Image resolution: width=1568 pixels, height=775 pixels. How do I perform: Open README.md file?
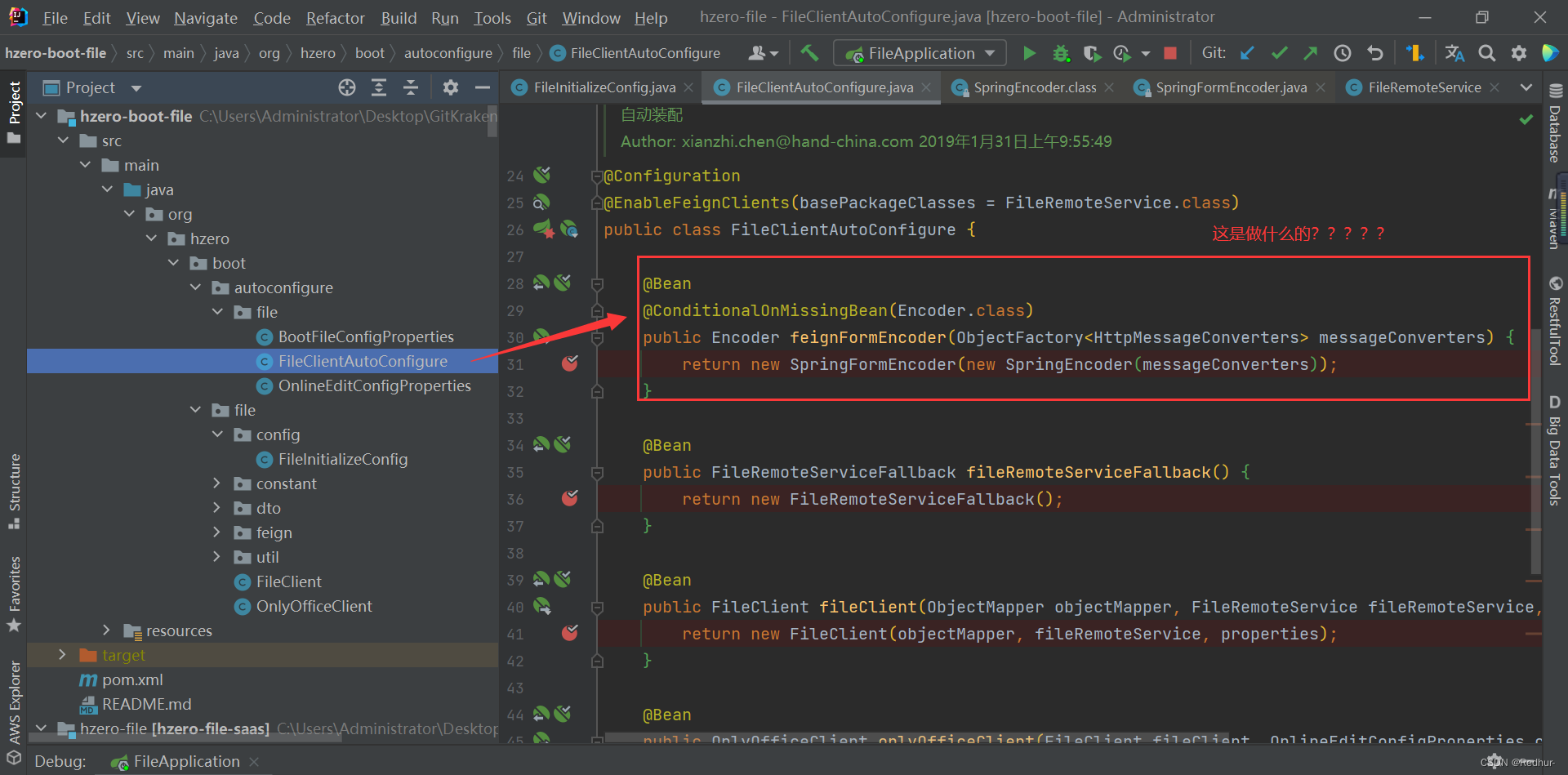[x=147, y=704]
